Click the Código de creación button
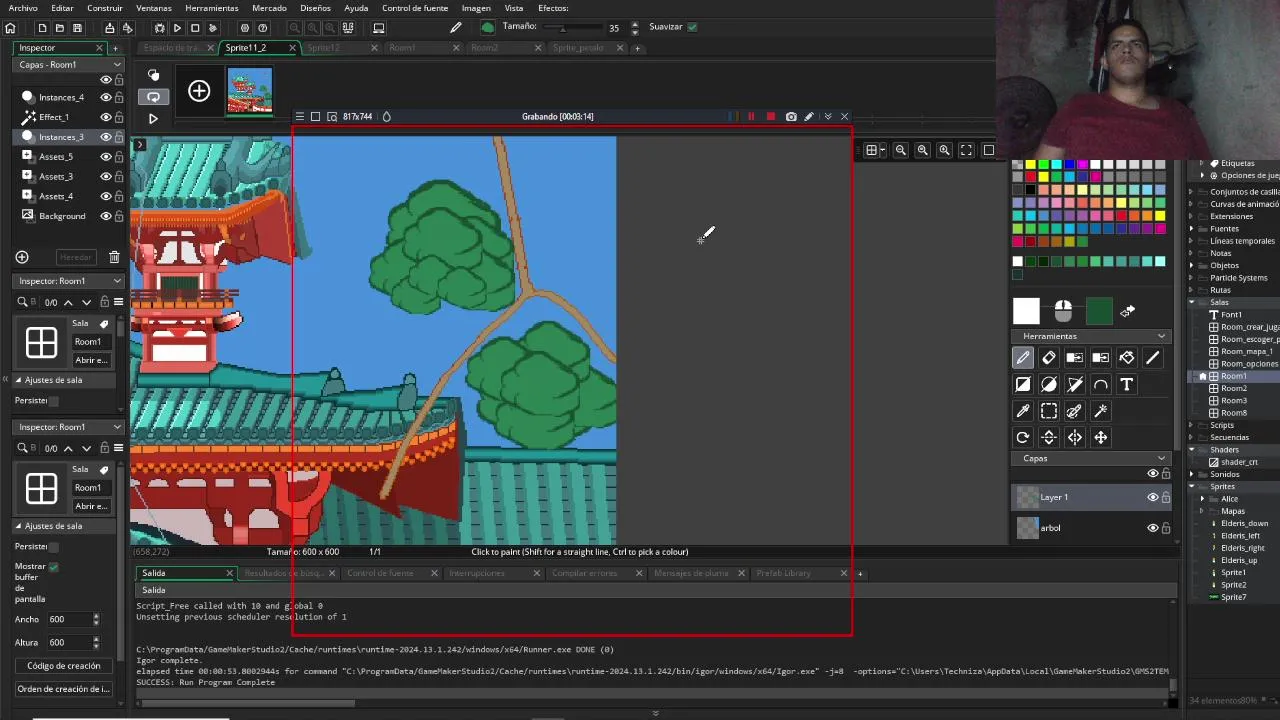1280x720 pixels. [x=63, y=666]
